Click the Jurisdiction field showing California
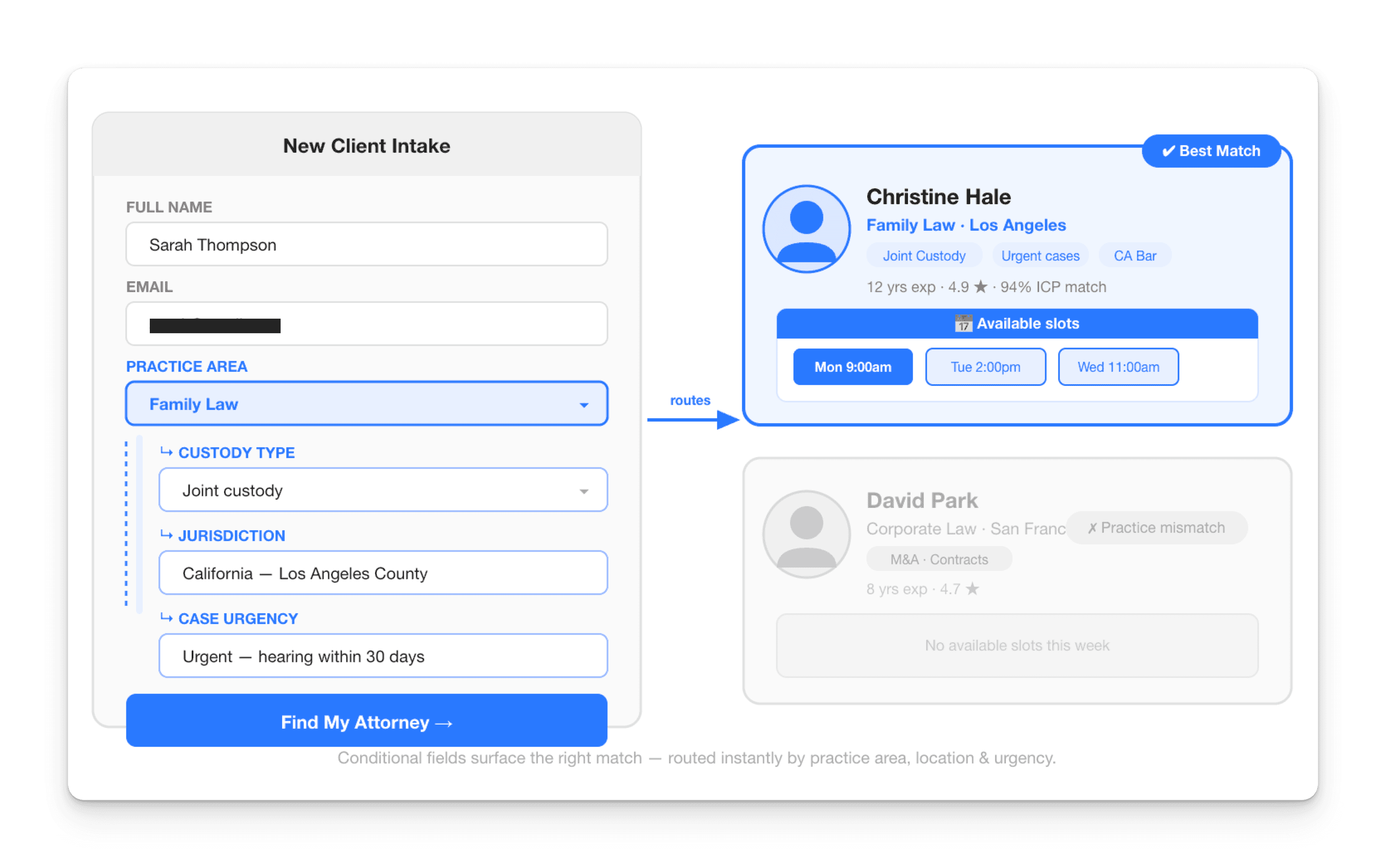 point(383,573)
